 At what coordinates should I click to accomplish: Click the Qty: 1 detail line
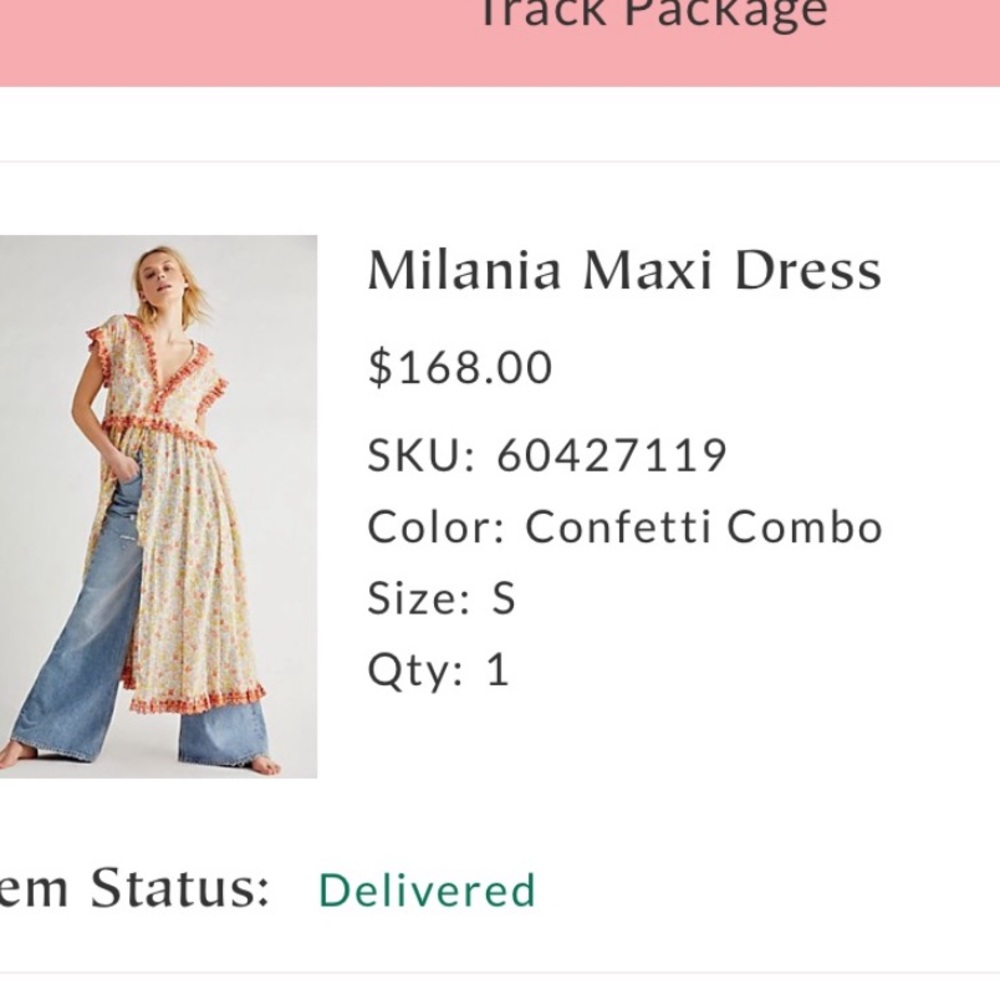tap(438, 670)
